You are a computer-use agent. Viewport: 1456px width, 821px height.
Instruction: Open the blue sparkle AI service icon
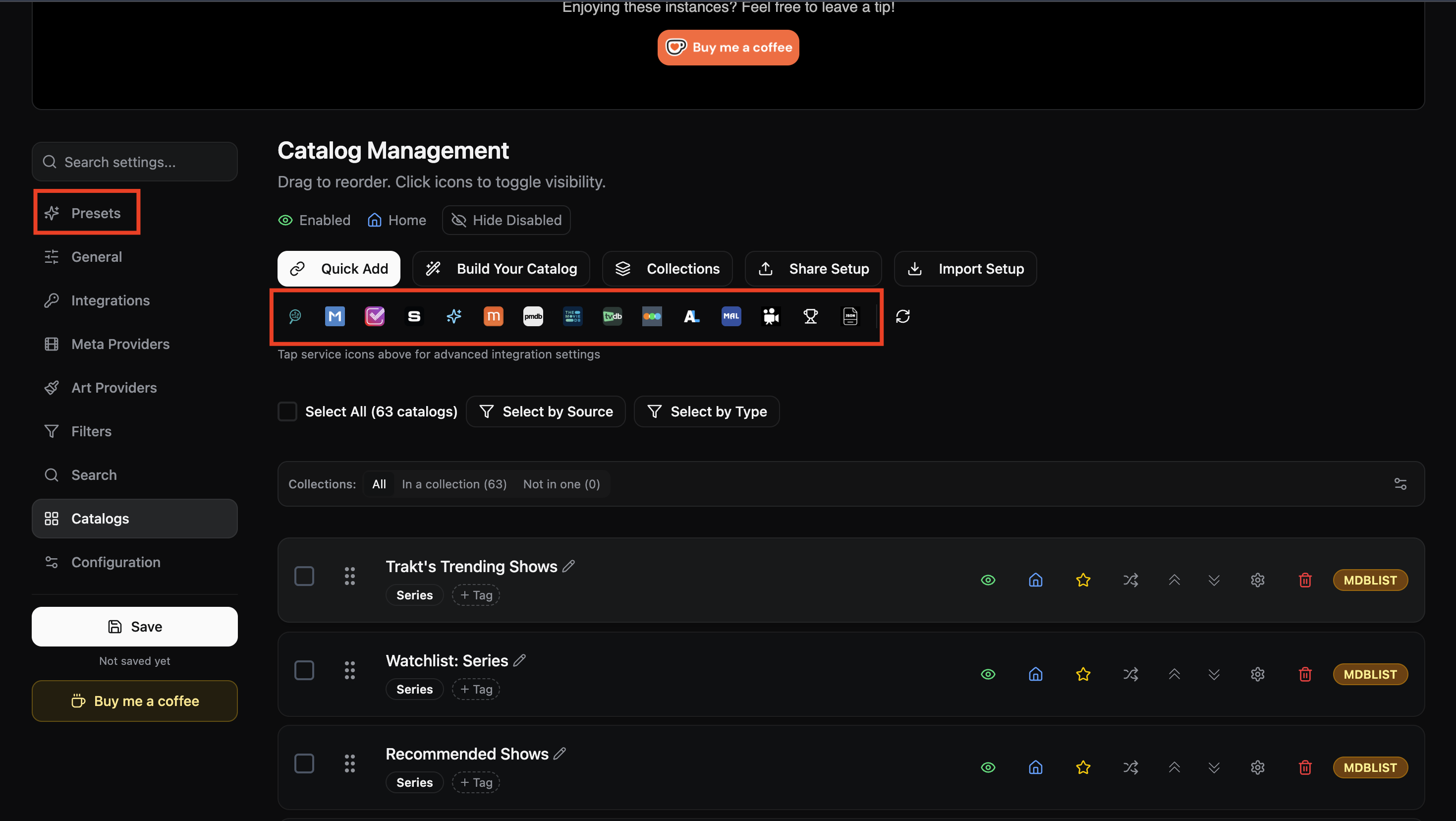click(454, 316)
